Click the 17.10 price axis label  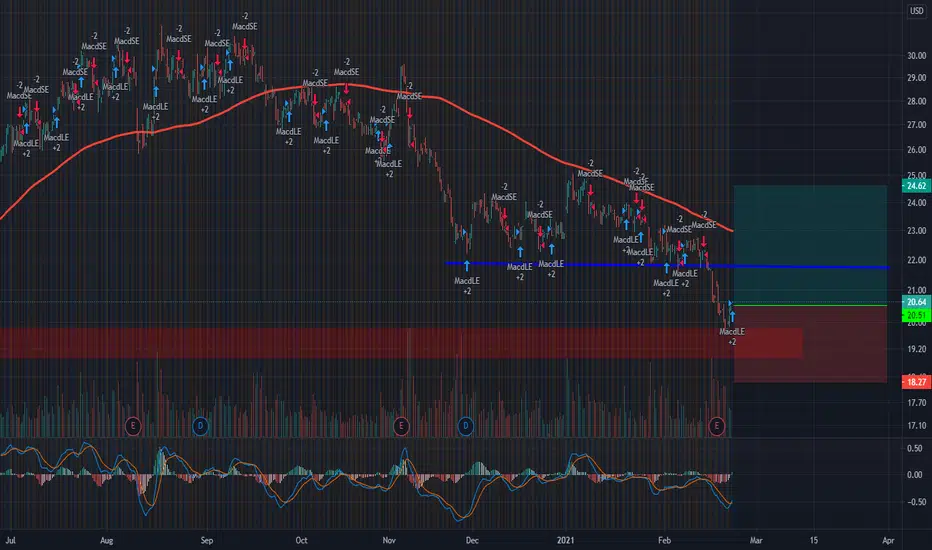(916, 425)
